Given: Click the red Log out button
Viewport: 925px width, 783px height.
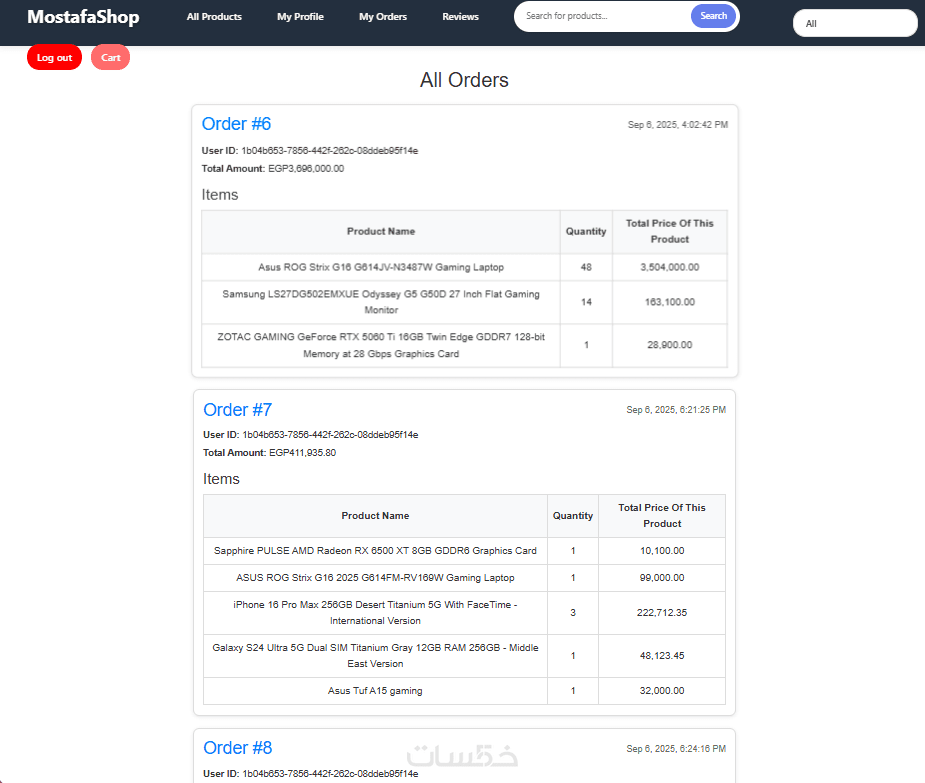Looking at the screenshot, I should [54, 57].
